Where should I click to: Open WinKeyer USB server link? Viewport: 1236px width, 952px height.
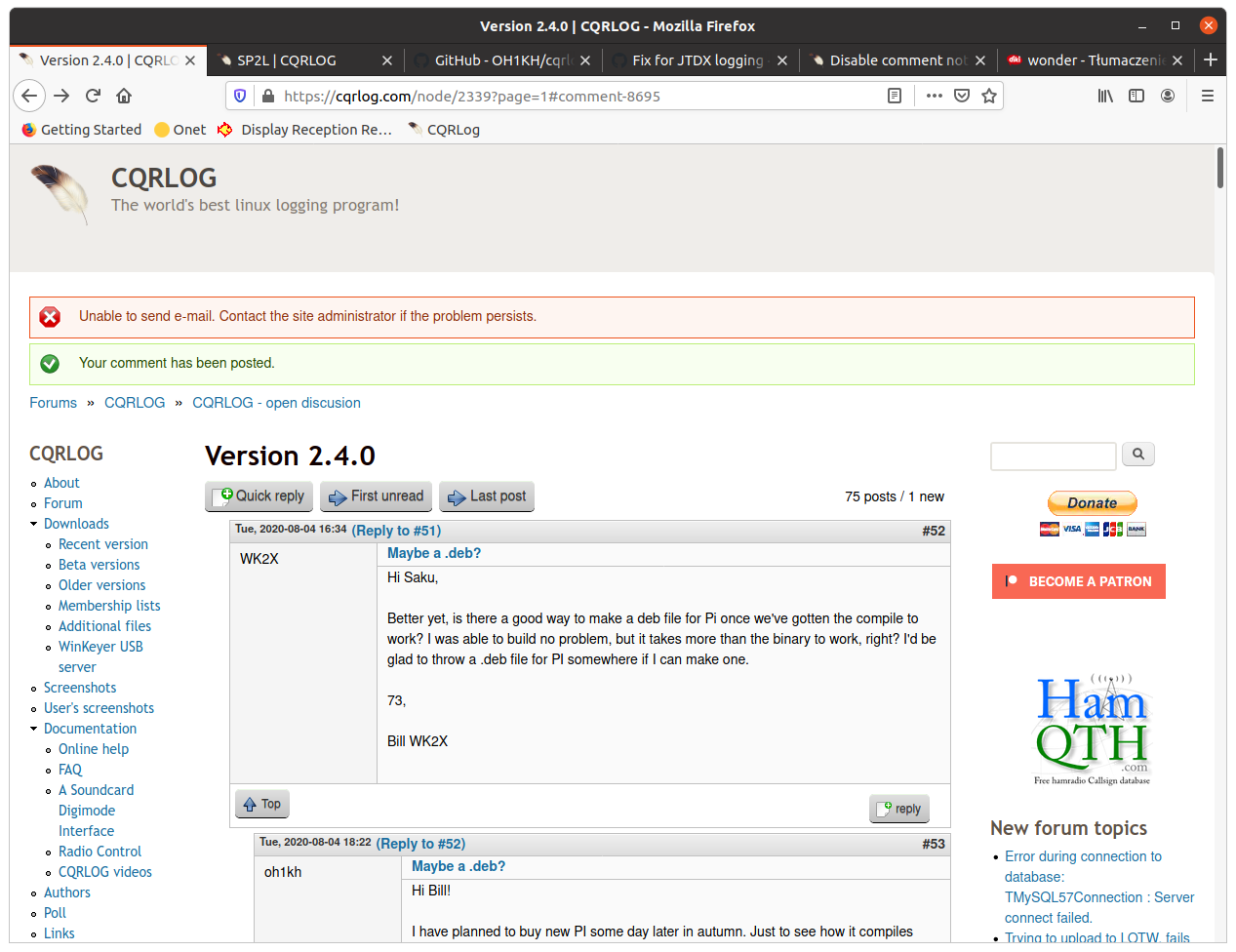pos(100,656)
